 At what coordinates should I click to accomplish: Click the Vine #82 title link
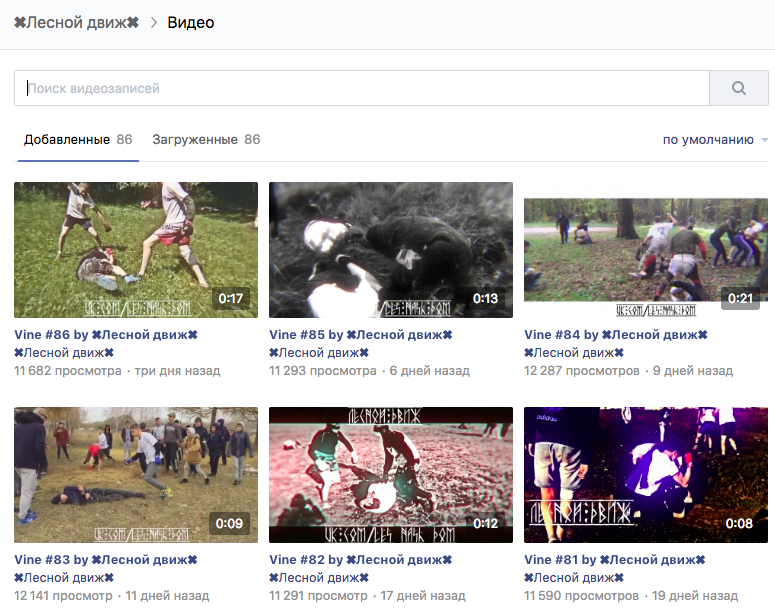coord(361,560)
